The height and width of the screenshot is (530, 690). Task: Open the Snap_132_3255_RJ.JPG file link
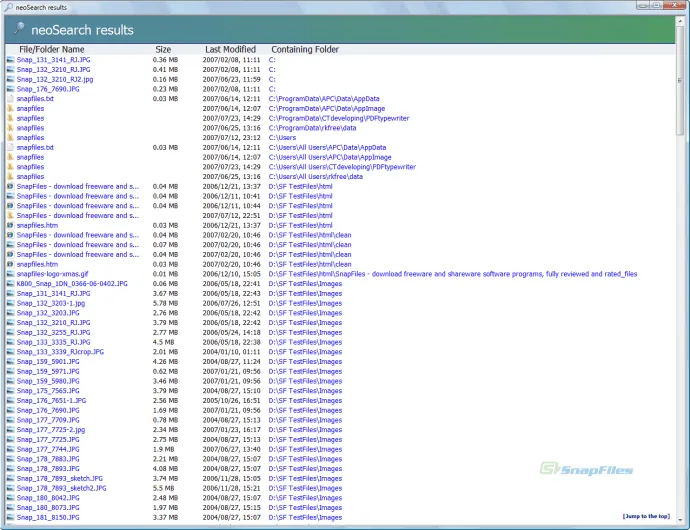[53, 332]
